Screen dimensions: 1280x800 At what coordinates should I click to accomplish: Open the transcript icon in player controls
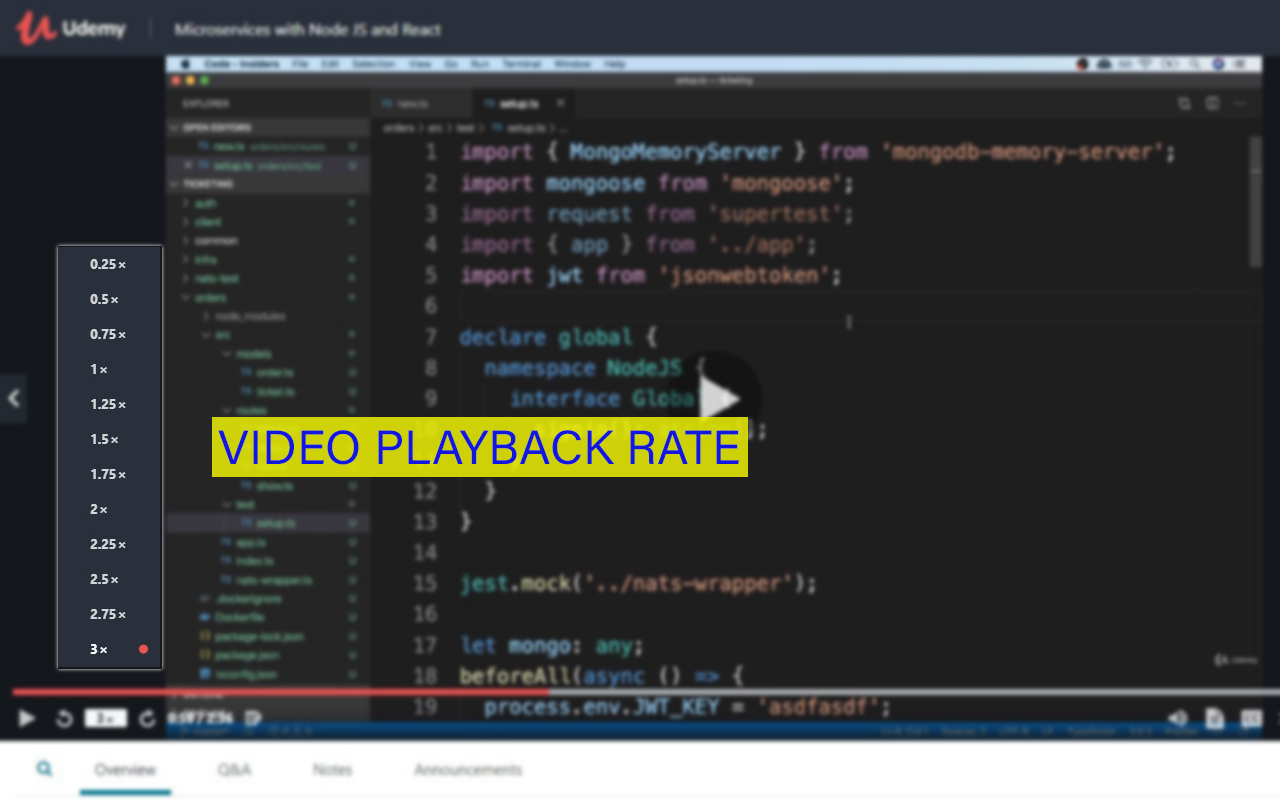(x=1214, y=718)
